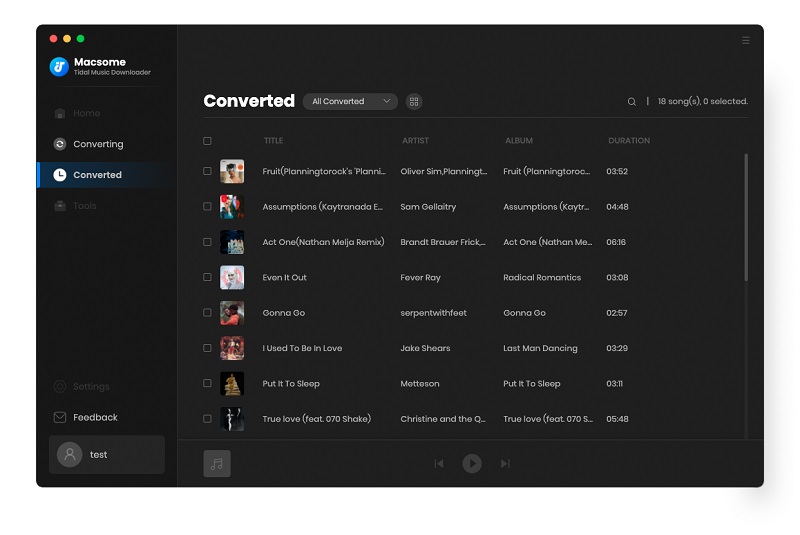
Task: Click '18 song(s), 0 selected.' status text
Action: pyautogui.click(x=703, y=101)
